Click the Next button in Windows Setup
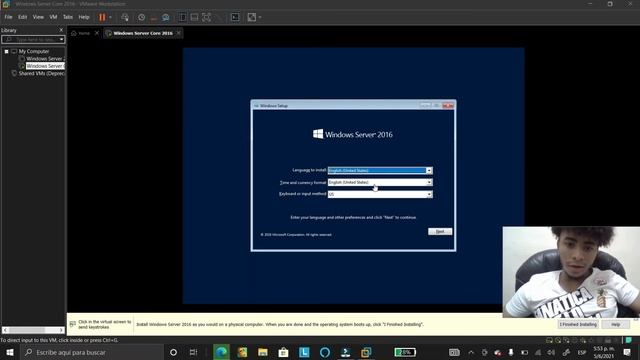 click(440, 231)
